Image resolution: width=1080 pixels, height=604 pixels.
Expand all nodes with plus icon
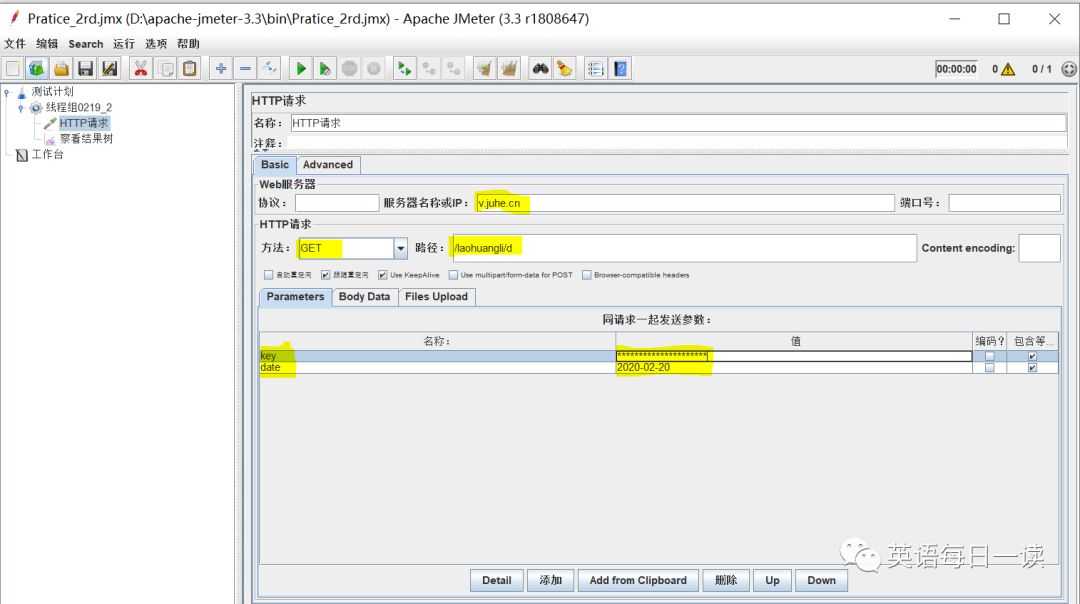tap(220, 68)
